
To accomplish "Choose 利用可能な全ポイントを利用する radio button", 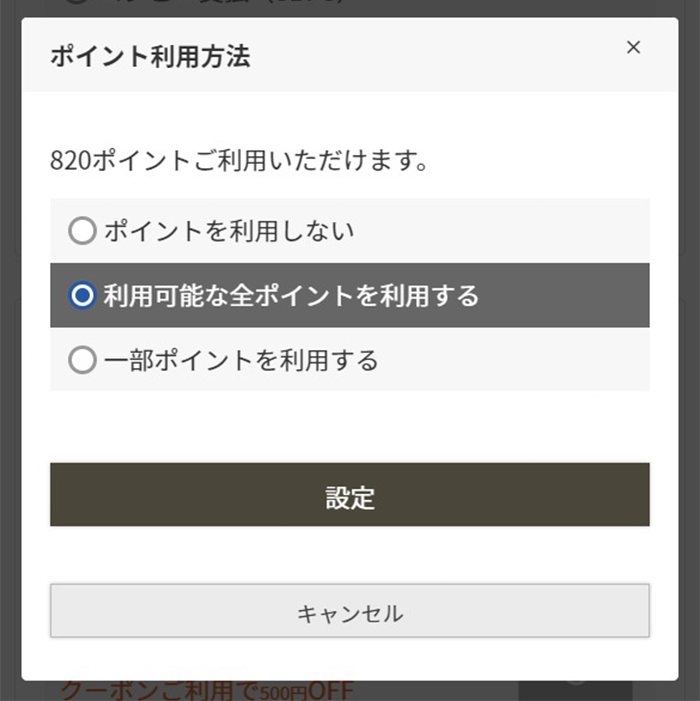I will point(82,295).
